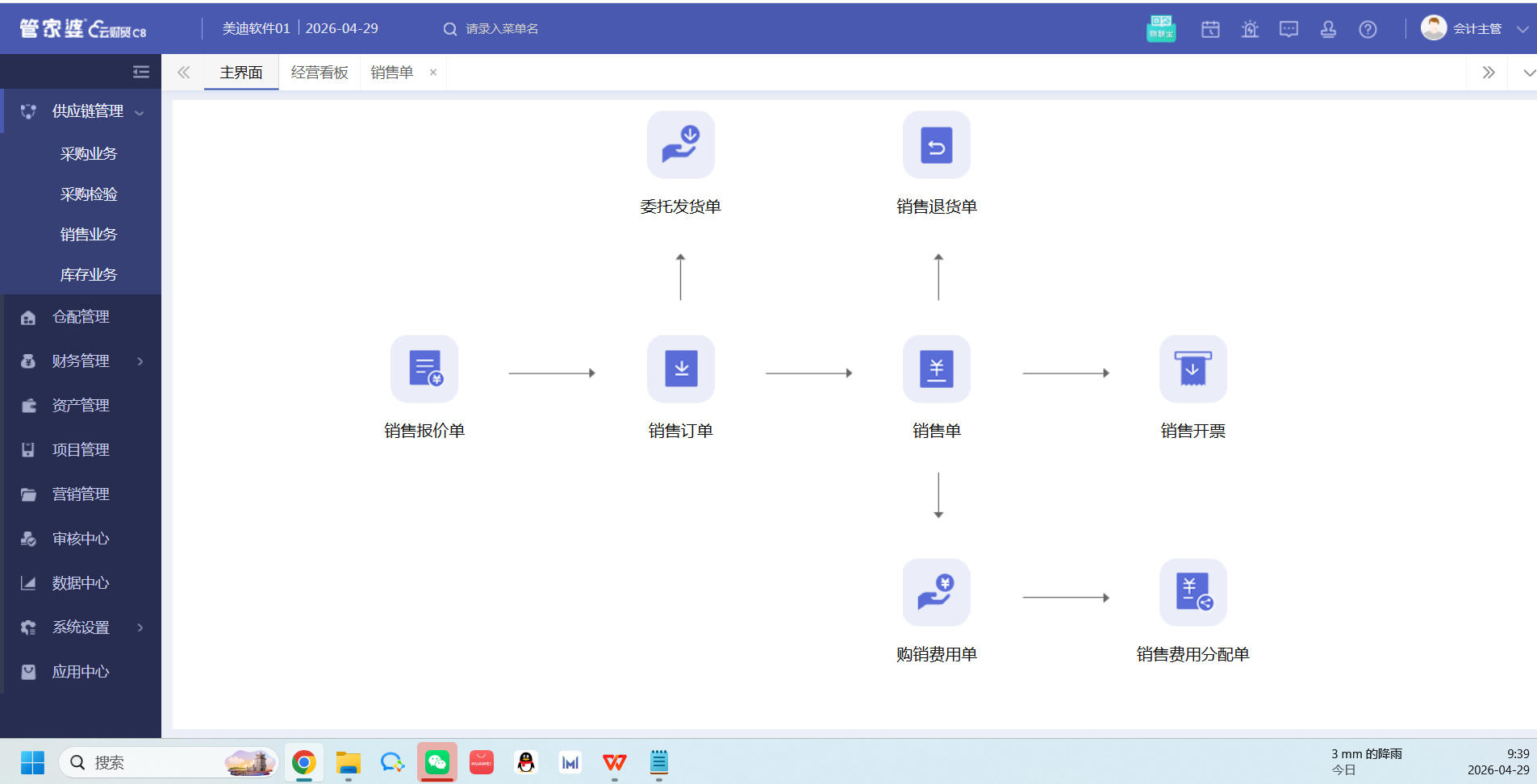Open the 销售报价单 workflow icon
This screenshot has height=784, width=1537.
point(424,369)
